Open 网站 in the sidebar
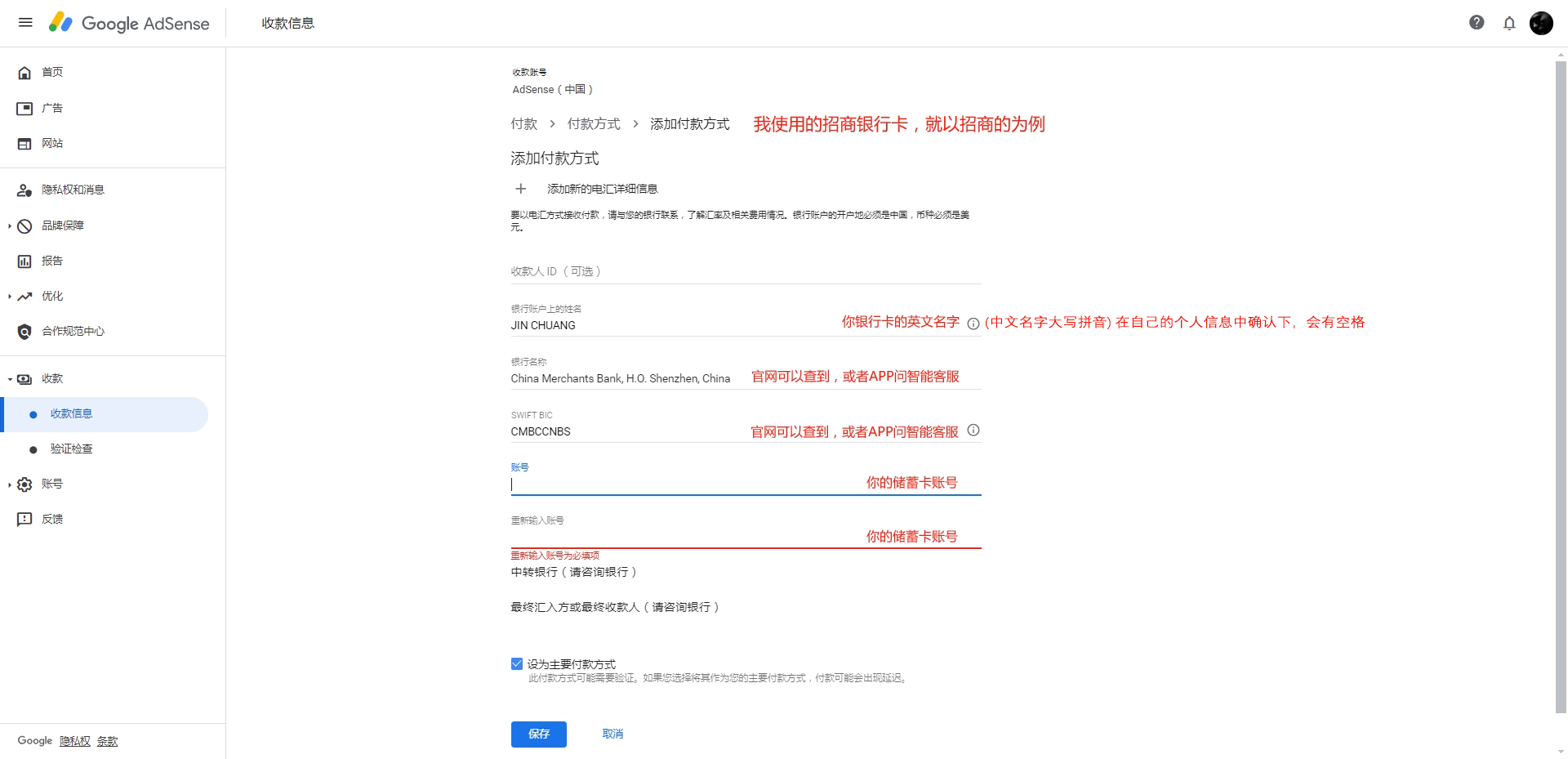This screenshot has width=1568, height=759. pos(52,143)
